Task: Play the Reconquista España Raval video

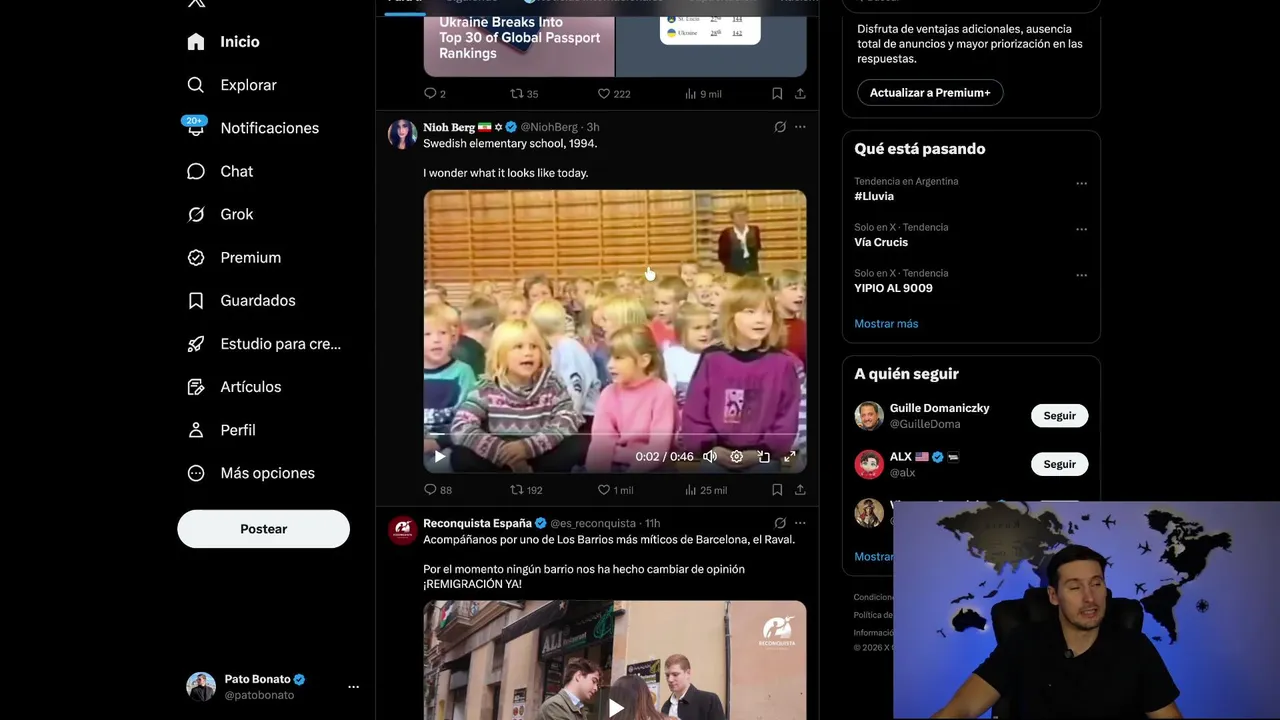Action: coord(615,707)
